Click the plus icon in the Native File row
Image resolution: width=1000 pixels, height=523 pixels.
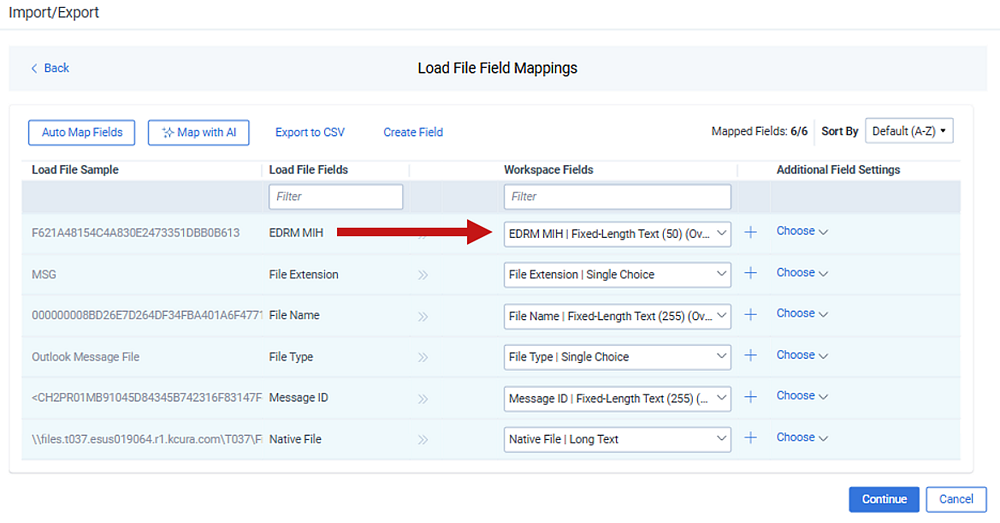coord(751,438)
